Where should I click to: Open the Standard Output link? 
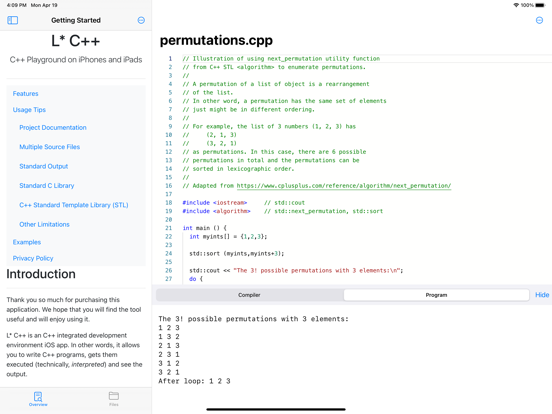pos(44,166)
